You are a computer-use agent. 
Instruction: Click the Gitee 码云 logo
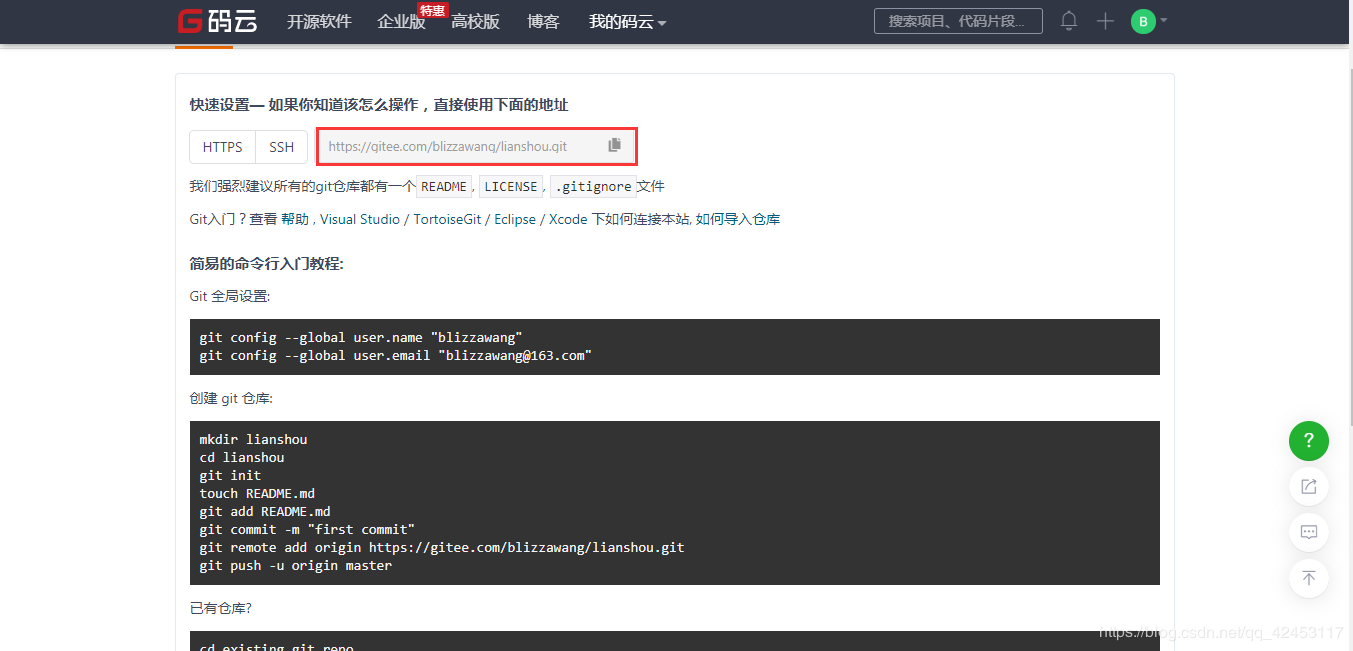217,21
